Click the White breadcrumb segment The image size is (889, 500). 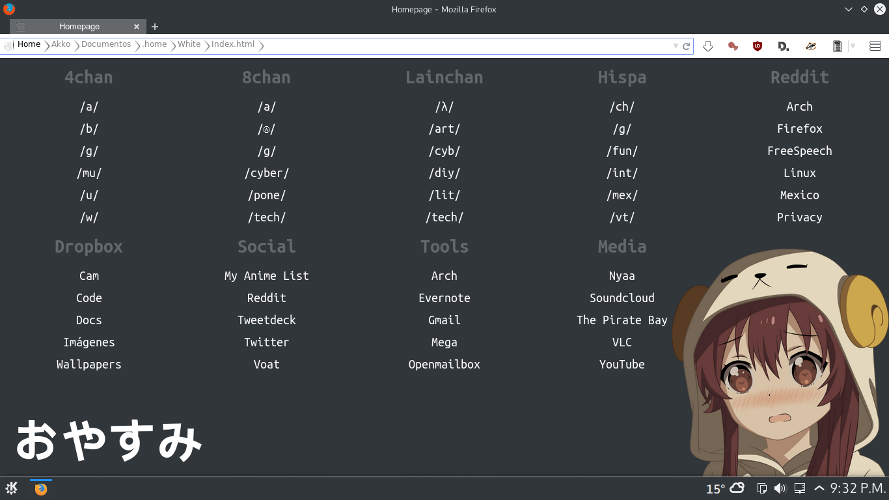pyautogui.click(x=189, y=44)
